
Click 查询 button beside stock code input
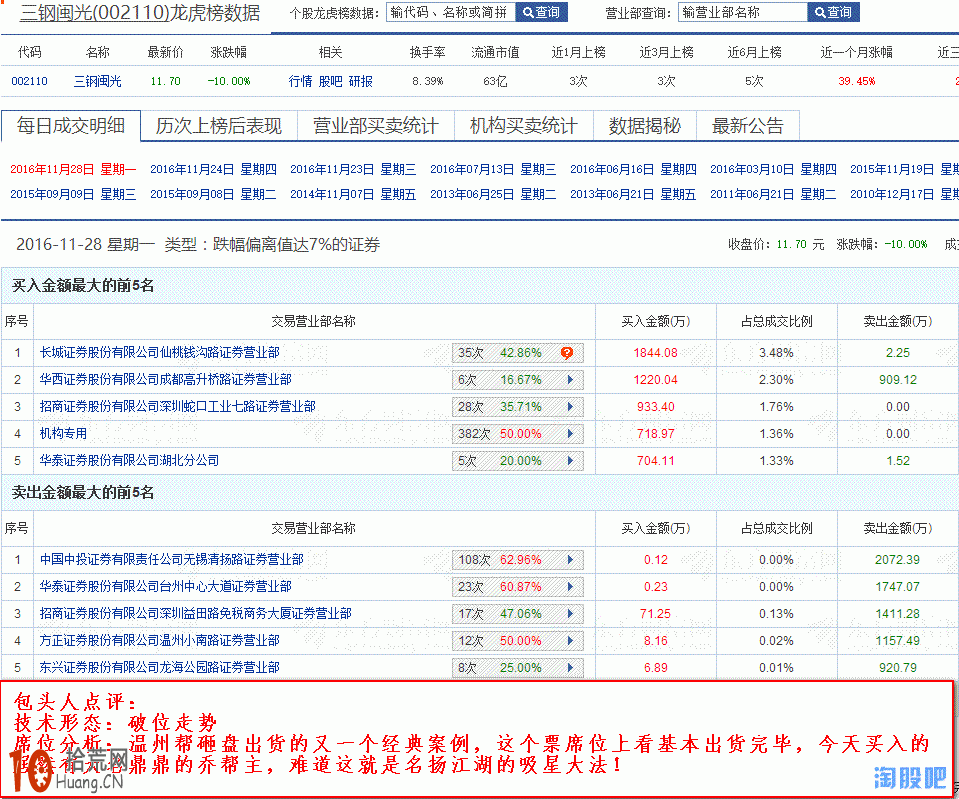click(541, 12)
